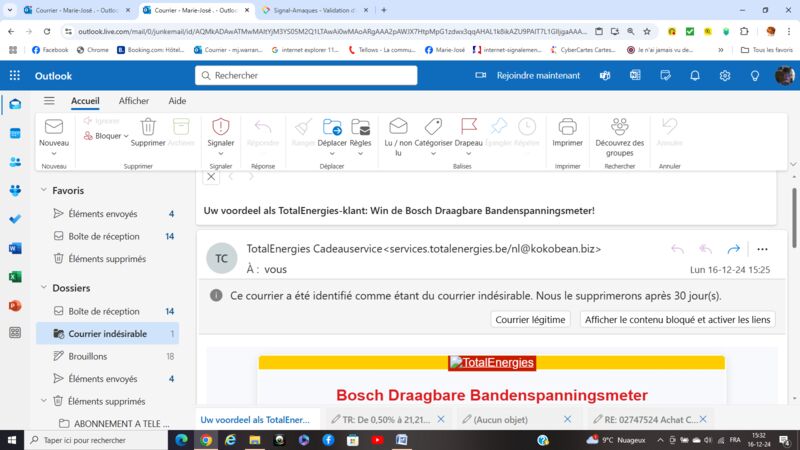800x450 pixels.
Task: Click Rejoindre maintenant
Action: pyautogui.click(x=538, y=76)
